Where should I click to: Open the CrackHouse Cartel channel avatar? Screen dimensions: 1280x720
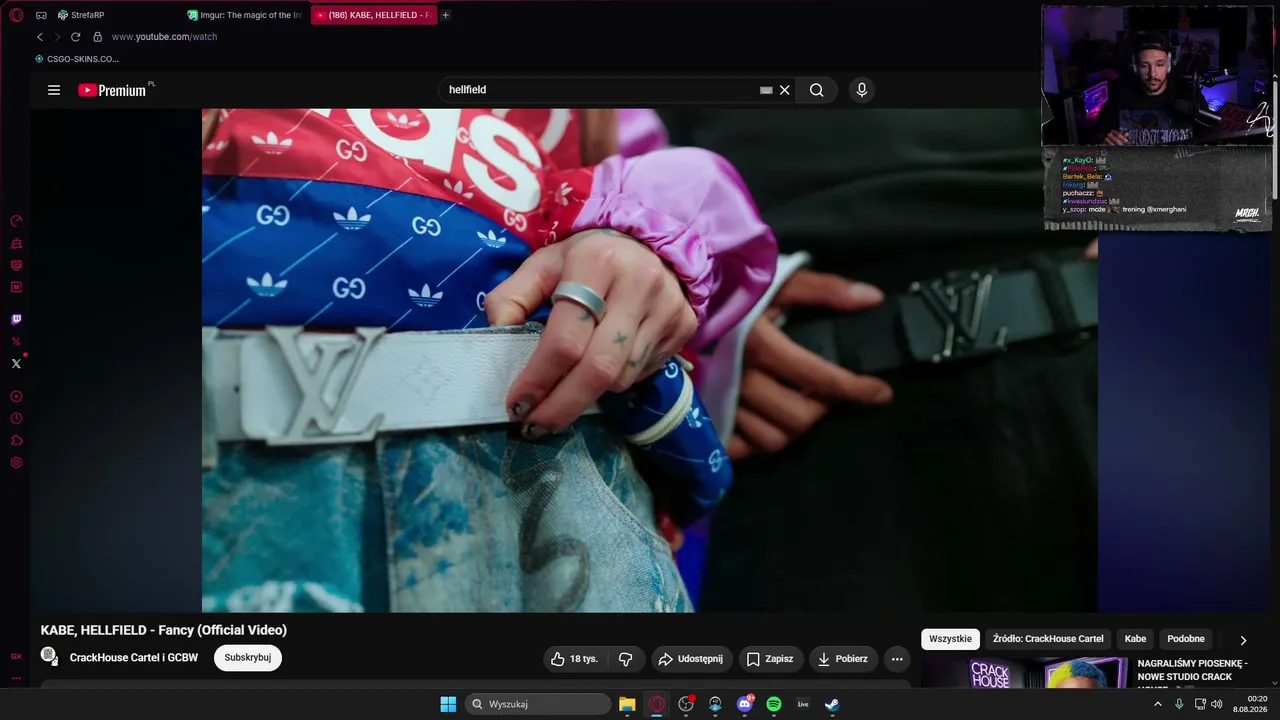click(x=49, y=657)
